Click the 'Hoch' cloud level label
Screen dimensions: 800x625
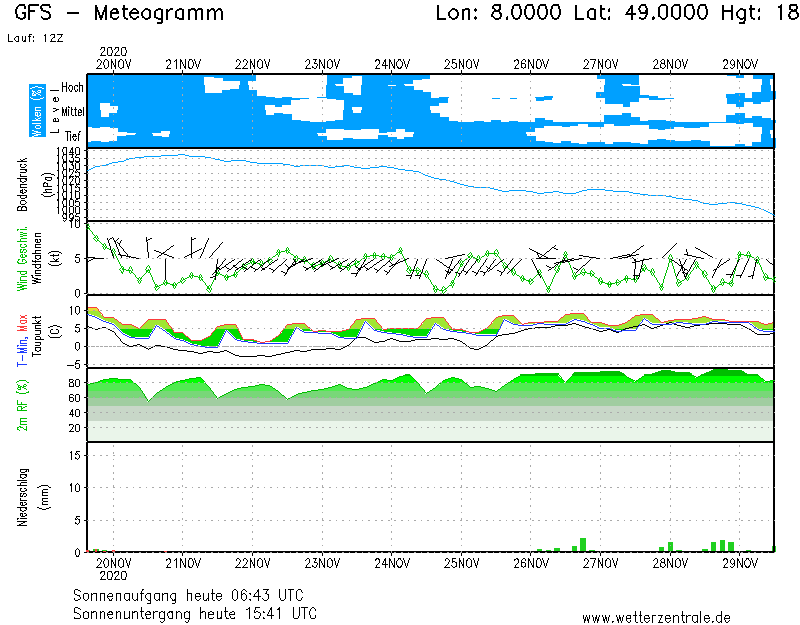point(72,87)
